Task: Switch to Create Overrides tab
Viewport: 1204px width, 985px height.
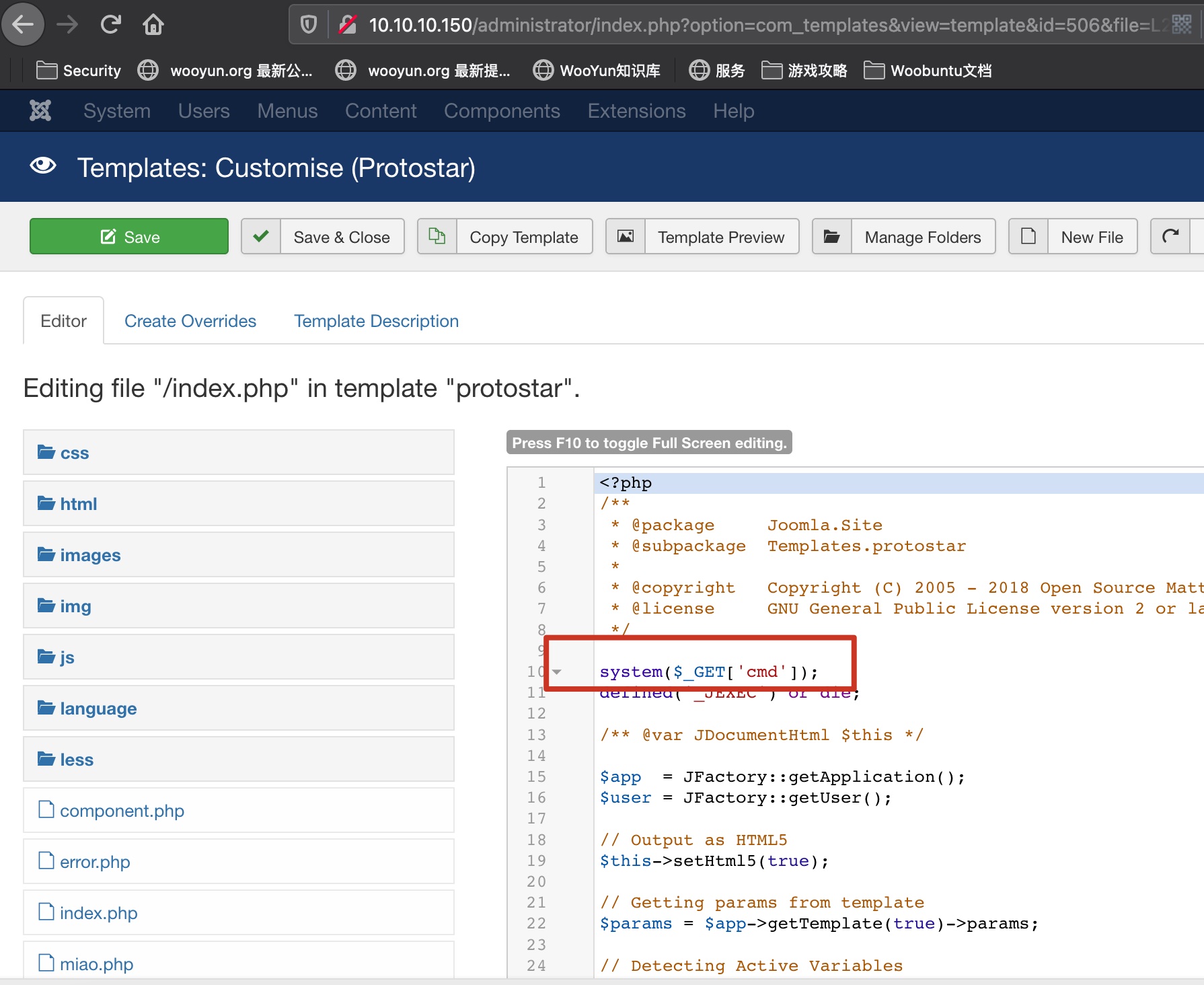Action: point(190,321)
